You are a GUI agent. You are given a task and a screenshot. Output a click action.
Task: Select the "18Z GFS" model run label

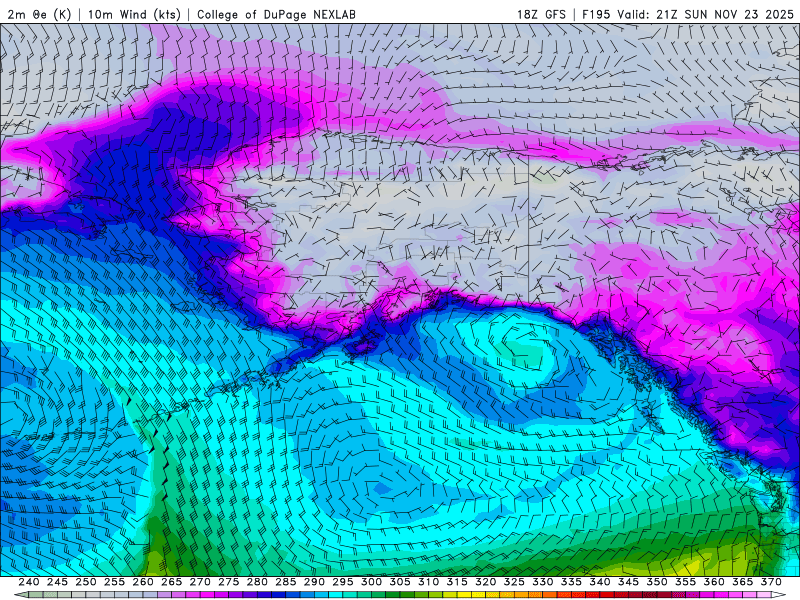tap(541, 14)
